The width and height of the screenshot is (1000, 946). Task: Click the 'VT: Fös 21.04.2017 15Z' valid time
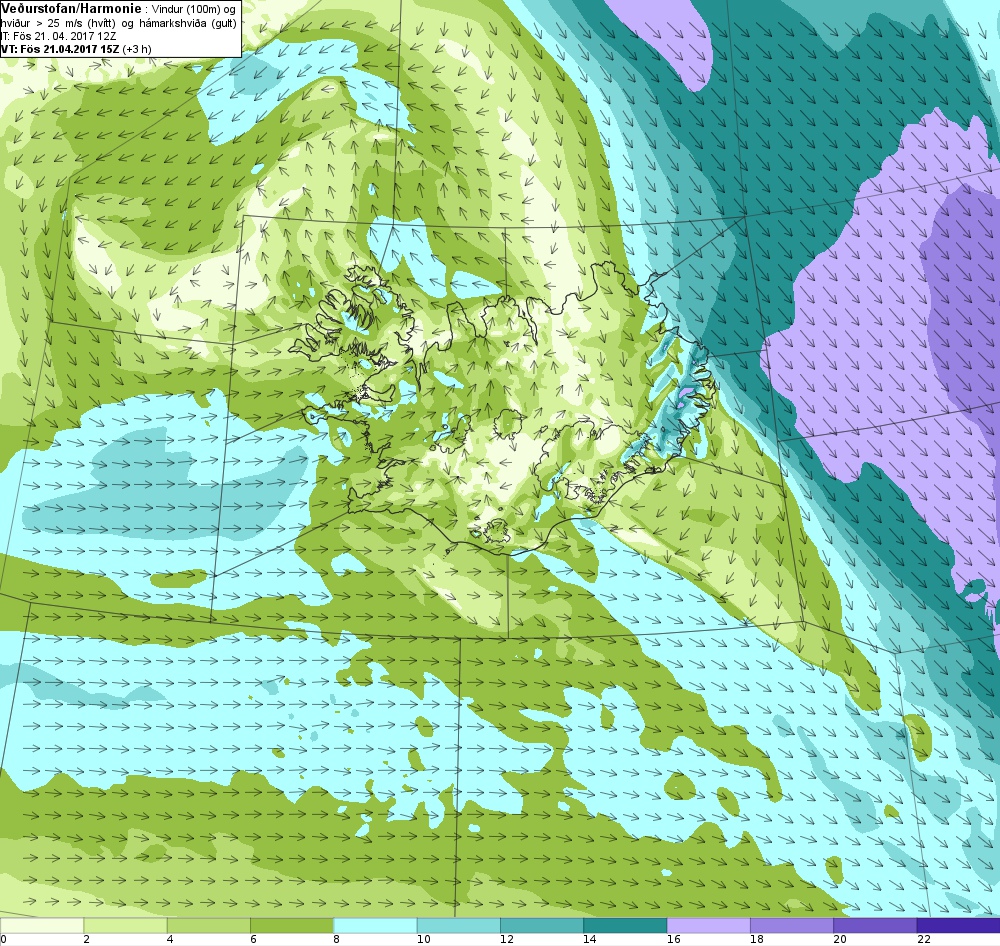(61, 48)
